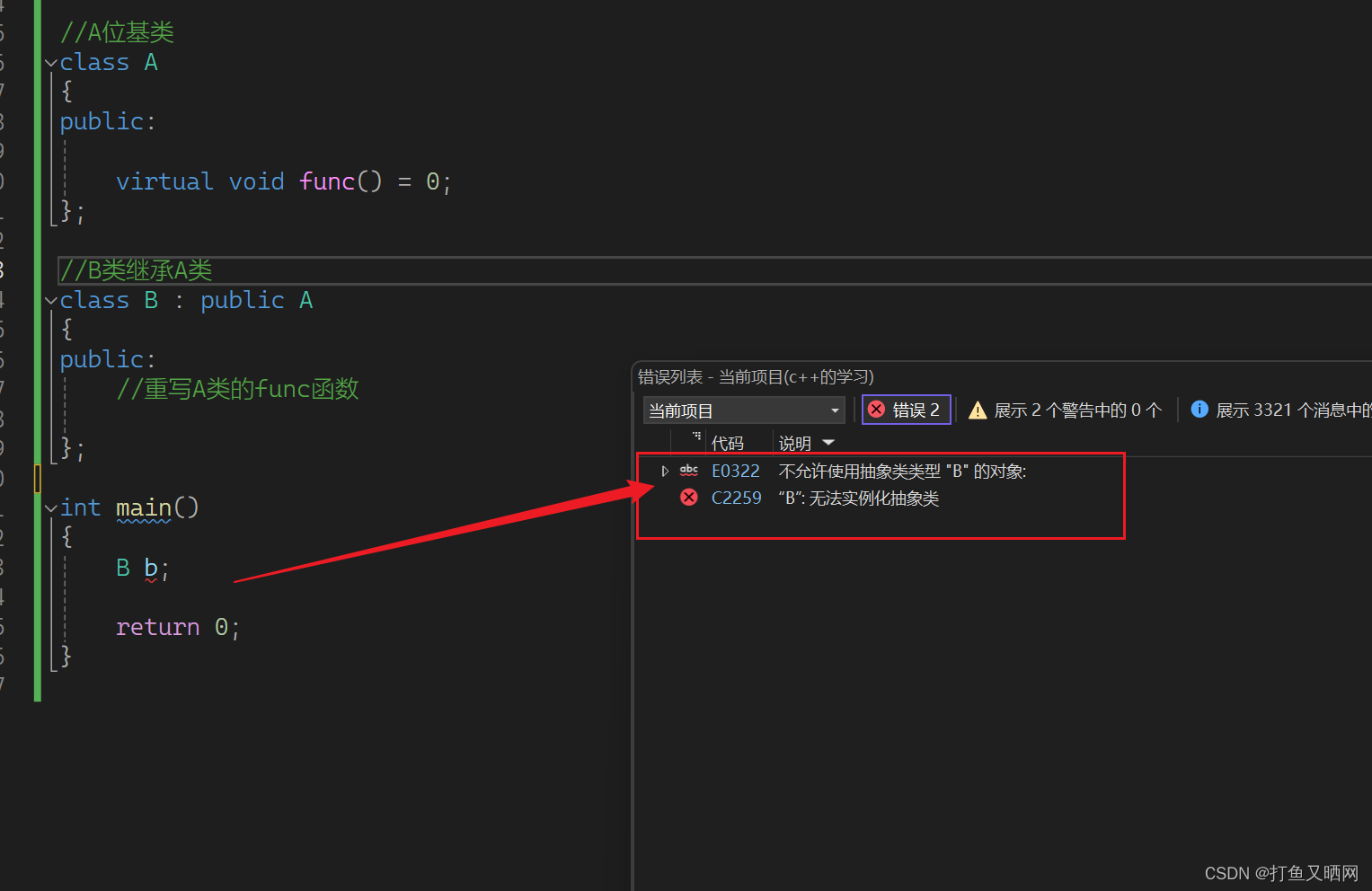Toggle the 错误 2 errors filter

(906, 410)
